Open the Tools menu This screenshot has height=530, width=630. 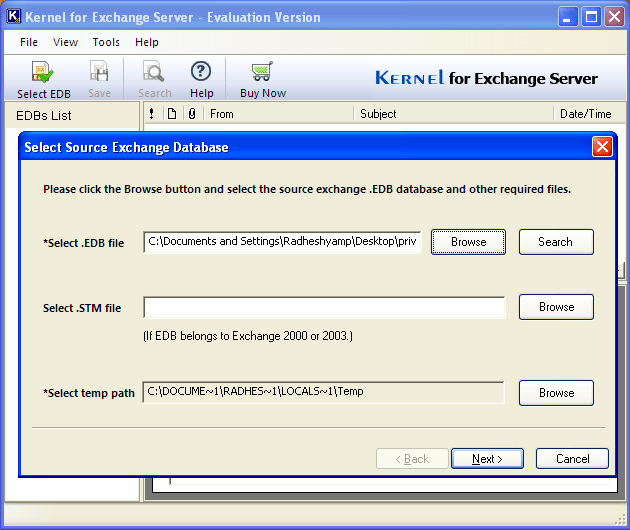click(106, 42)
